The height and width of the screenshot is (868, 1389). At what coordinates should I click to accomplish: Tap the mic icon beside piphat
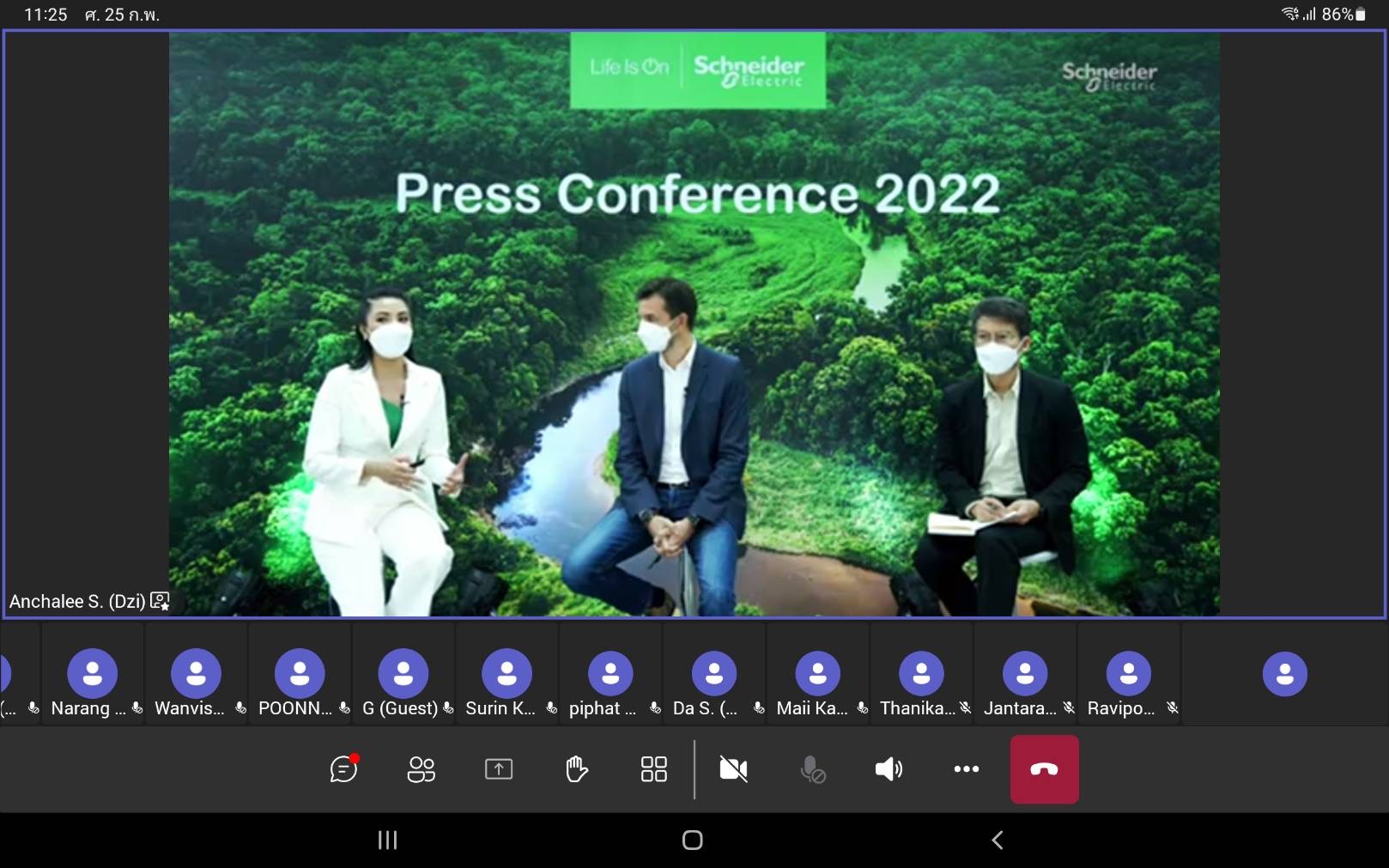point(655,708)
